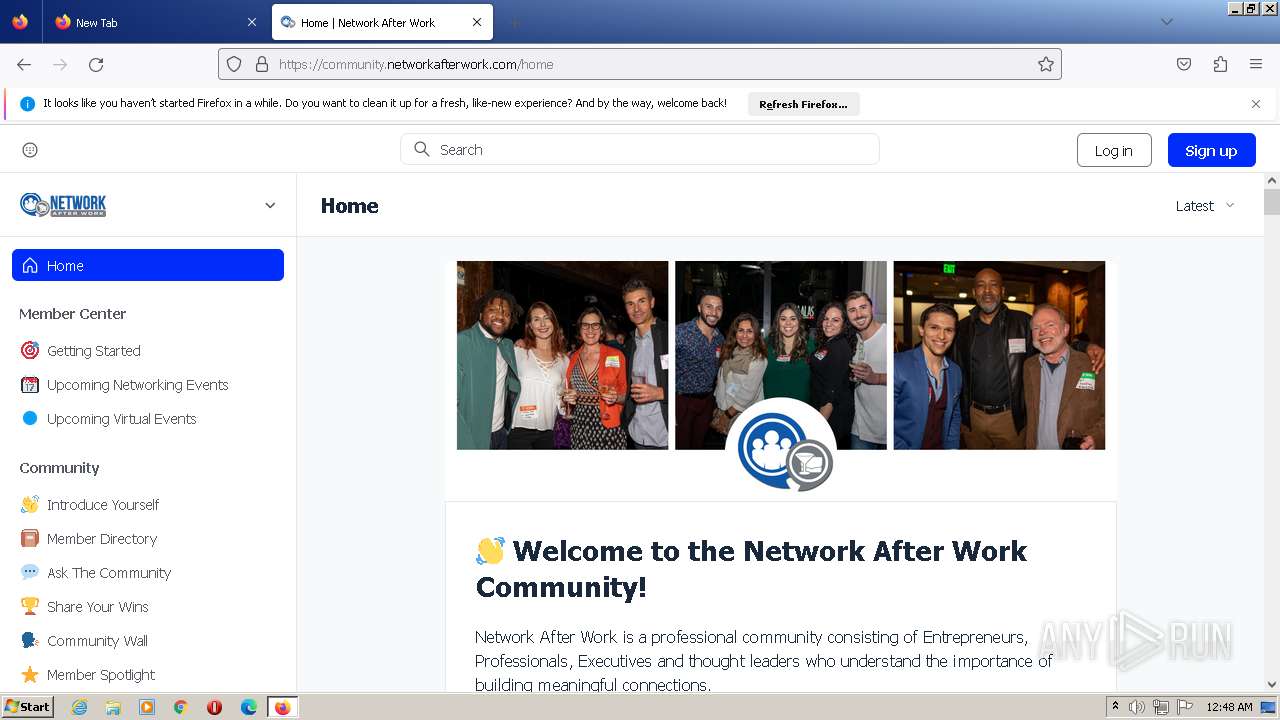Click Refresh Firefox button
This screenshot has width=1280, height=720.
[x=803, y=104]
